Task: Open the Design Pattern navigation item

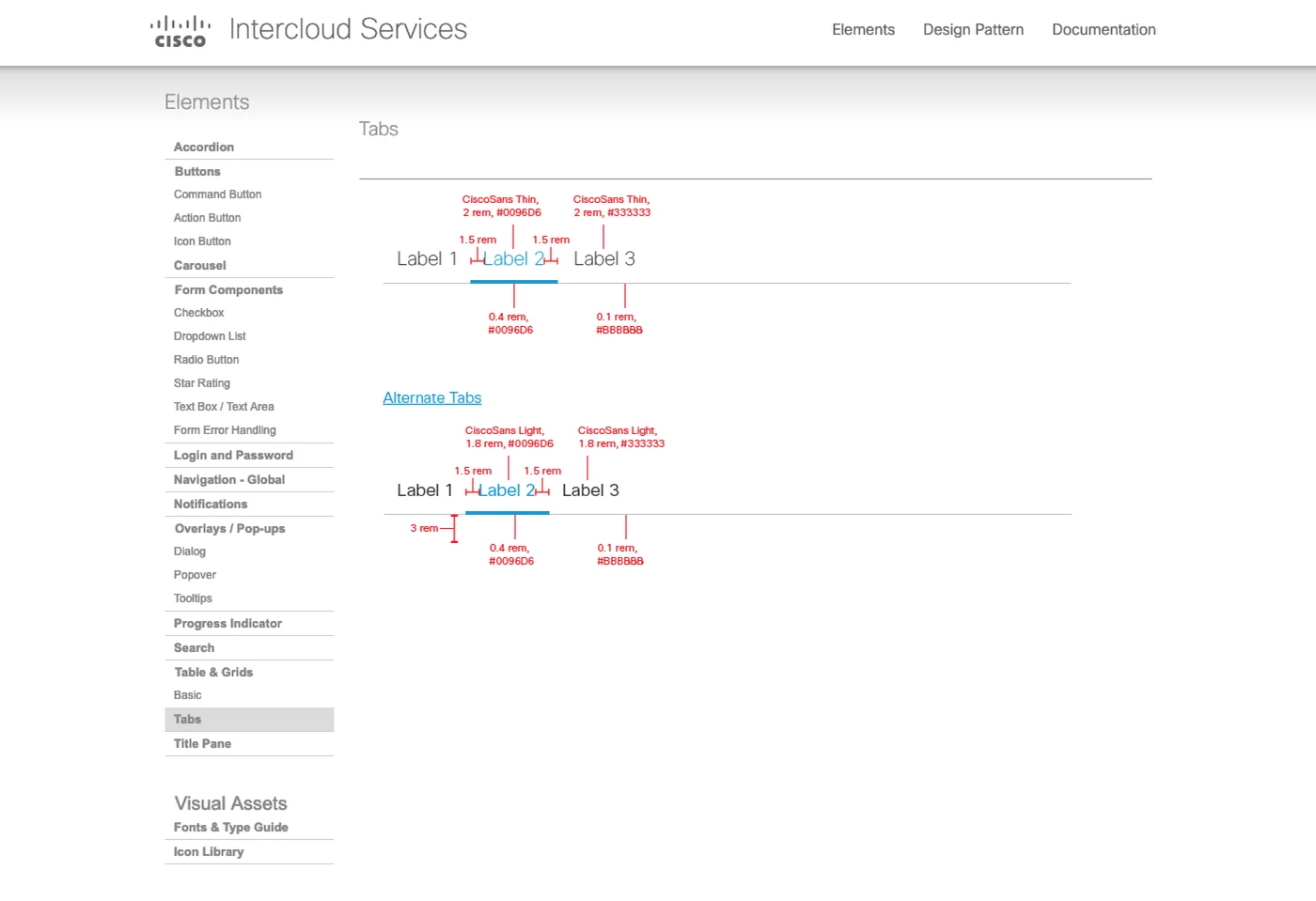Action: tap(973, 30)
